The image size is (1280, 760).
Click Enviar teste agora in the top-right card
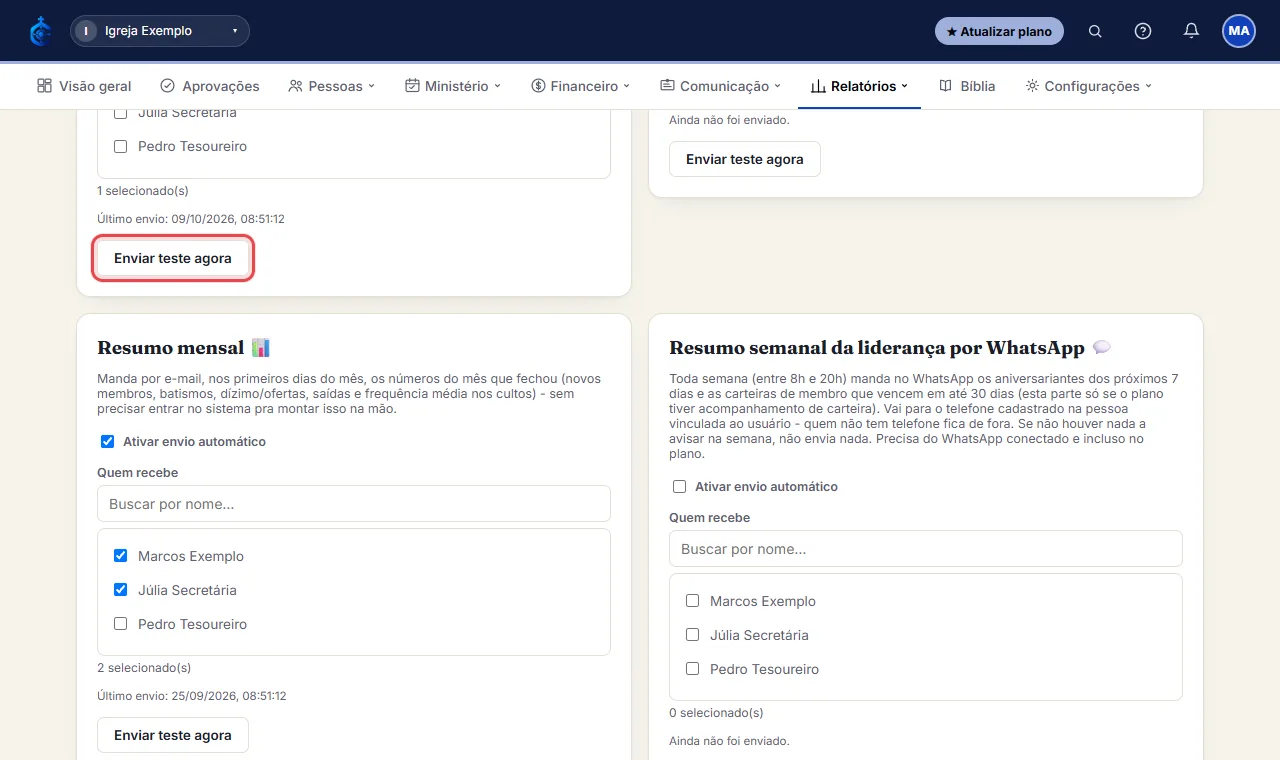click(x=745, y=159)
